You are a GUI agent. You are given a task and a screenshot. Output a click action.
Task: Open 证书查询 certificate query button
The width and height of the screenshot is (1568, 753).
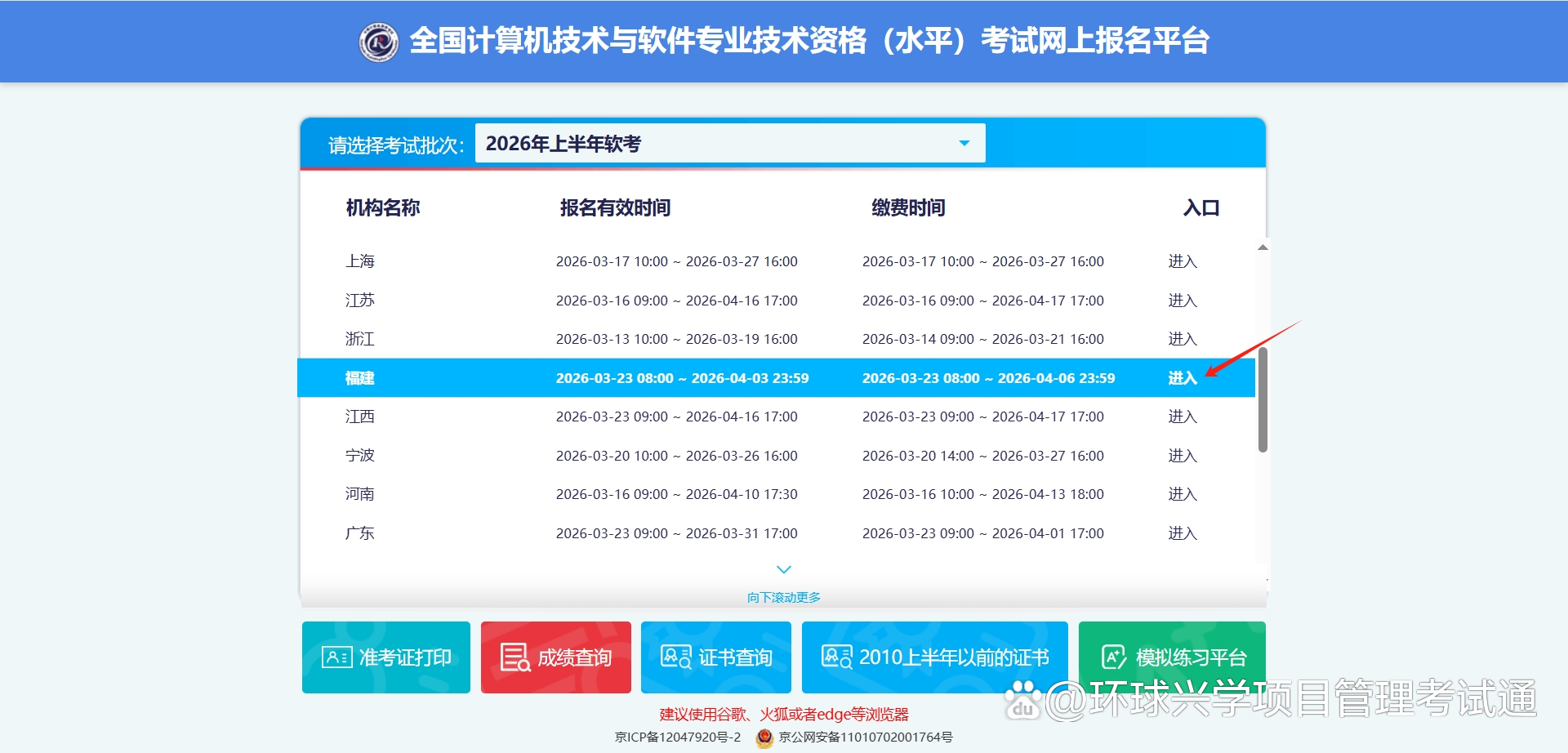tap(716, 657)
